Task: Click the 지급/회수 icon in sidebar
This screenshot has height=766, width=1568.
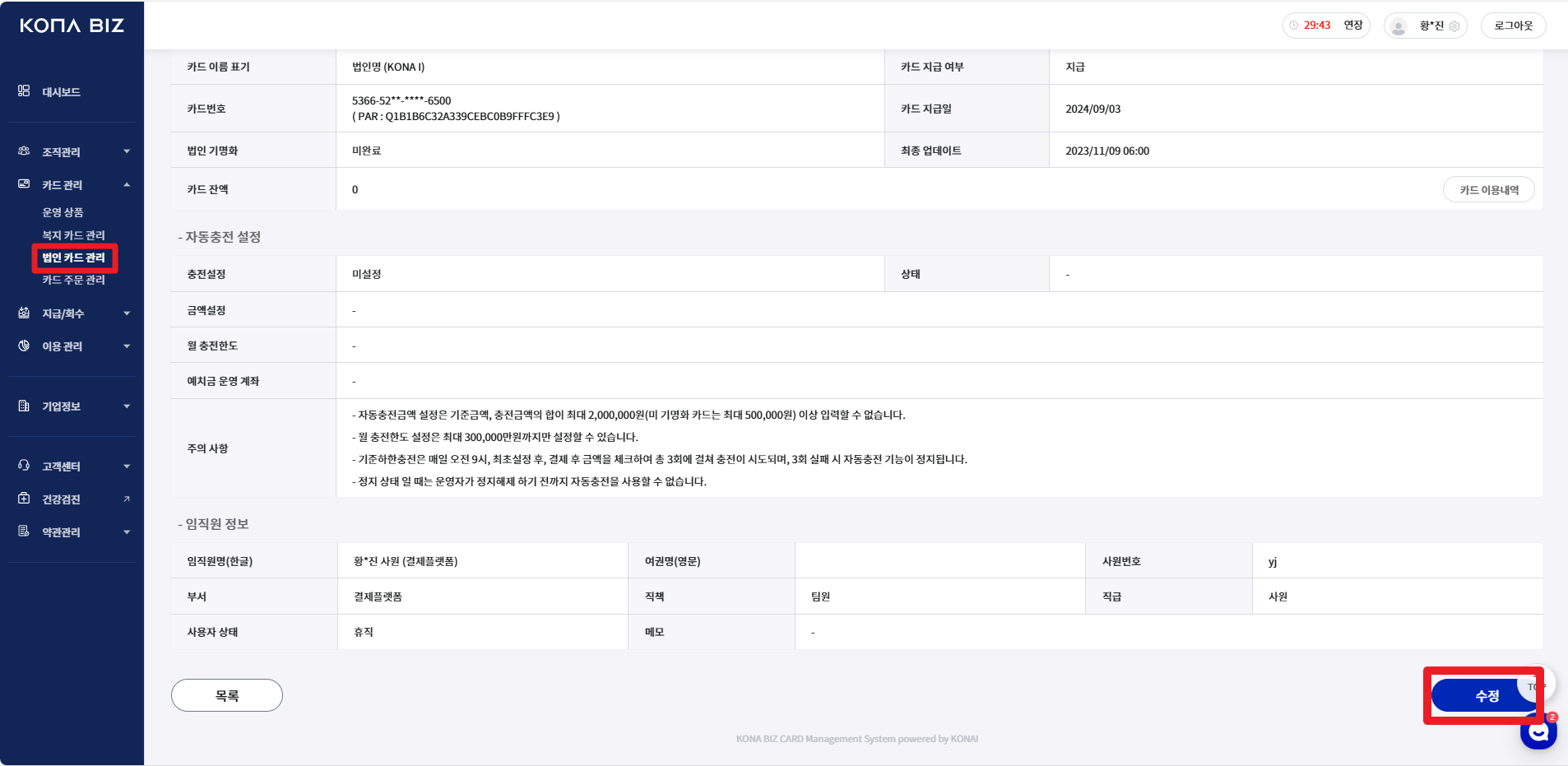Action: coord(24,313)
